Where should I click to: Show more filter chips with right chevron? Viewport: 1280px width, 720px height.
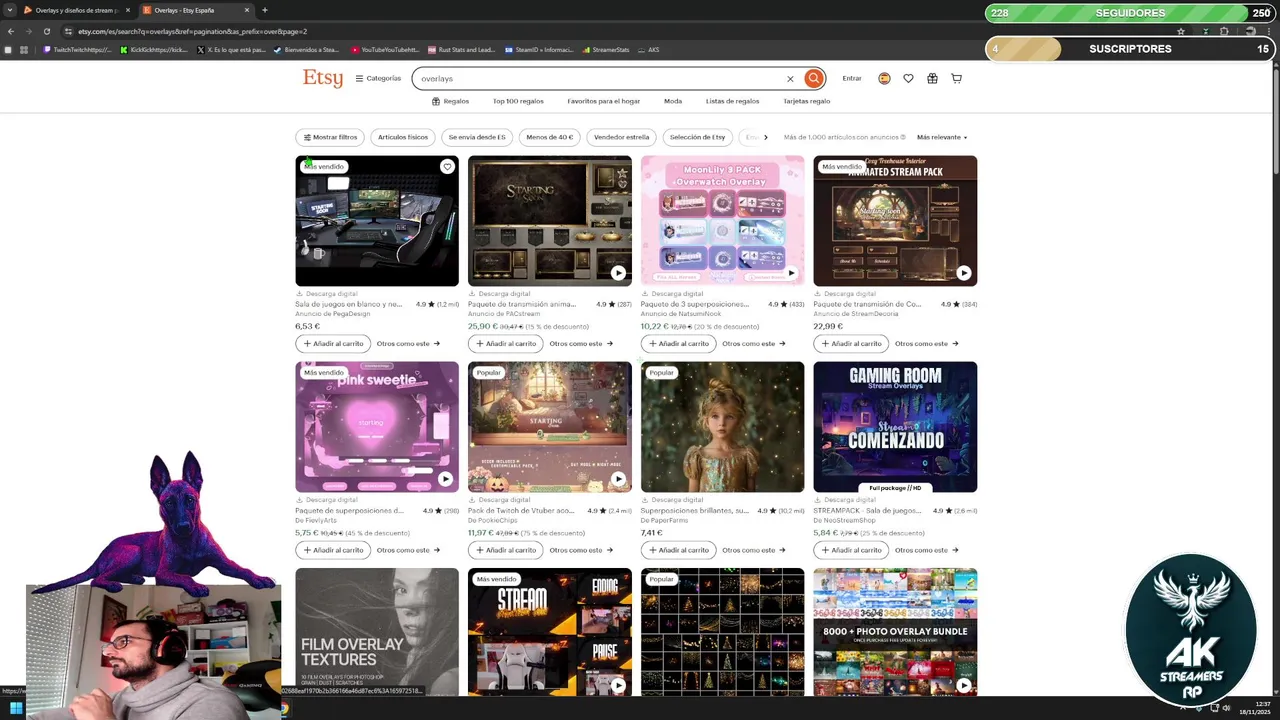pyautogui.click(x=765, y=137)
